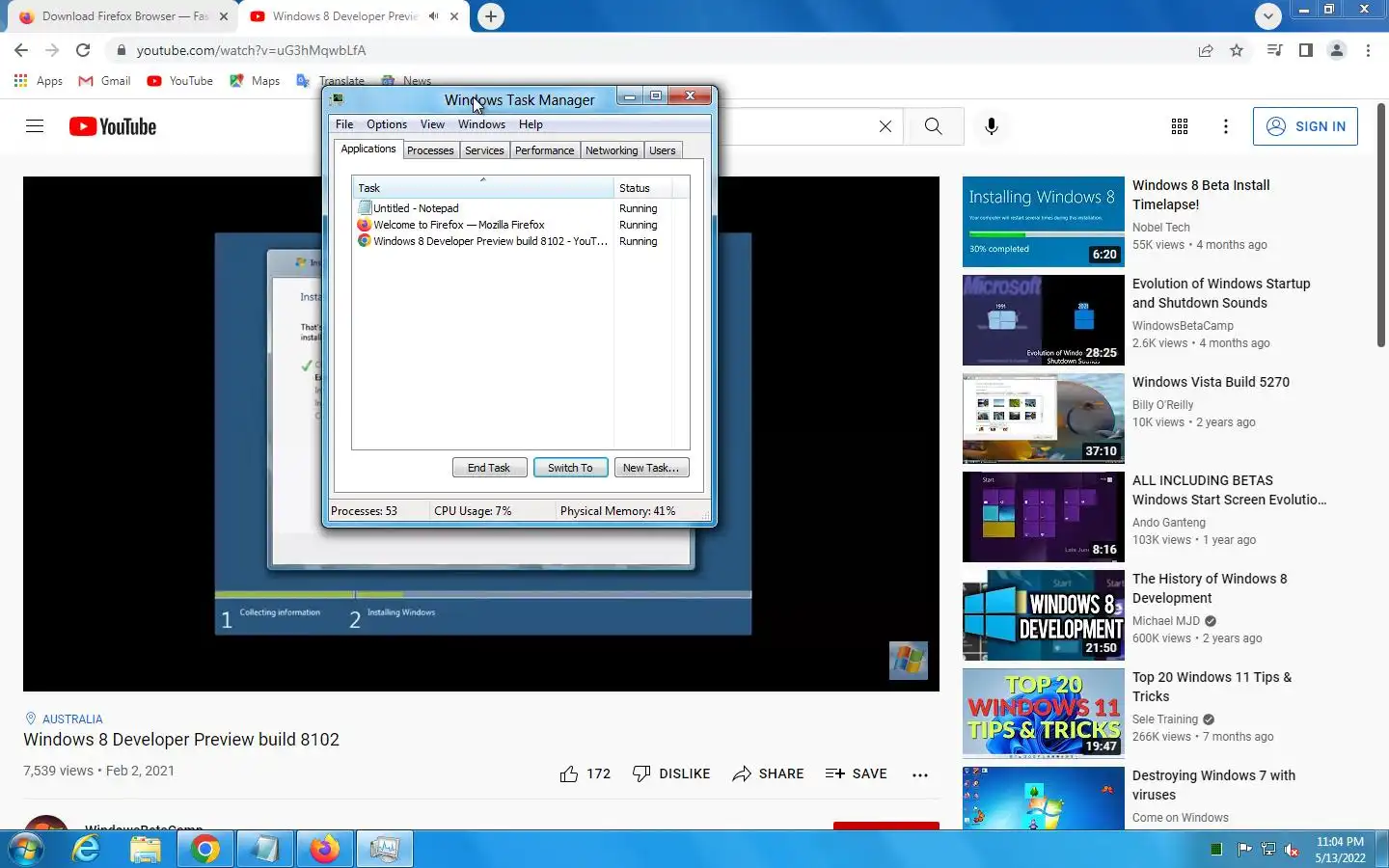Switch to the Processes tab
This screenshot has width=1389, height=868.
[x=430, y=150]
